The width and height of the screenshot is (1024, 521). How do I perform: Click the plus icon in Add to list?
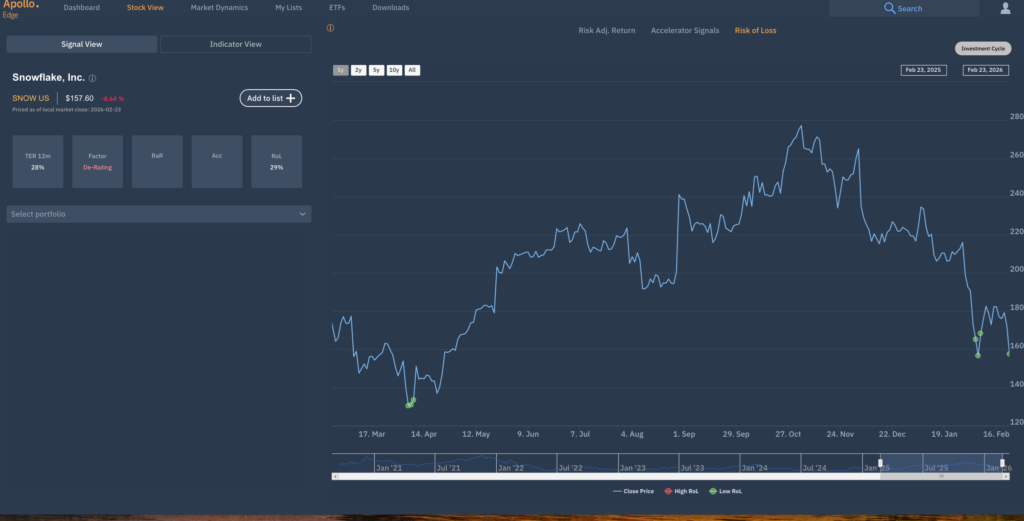point(291,98)
